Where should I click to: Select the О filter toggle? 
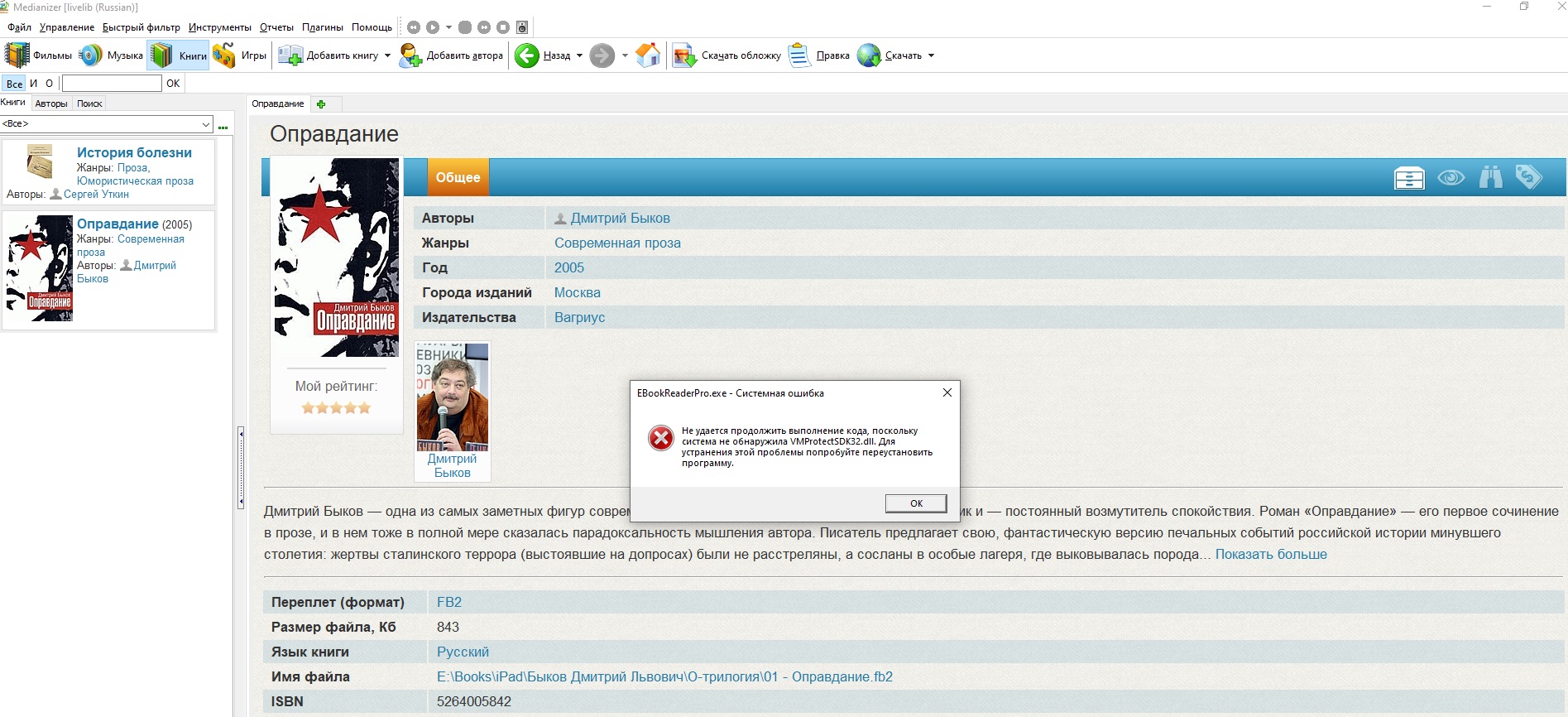[x=50, y=84]
